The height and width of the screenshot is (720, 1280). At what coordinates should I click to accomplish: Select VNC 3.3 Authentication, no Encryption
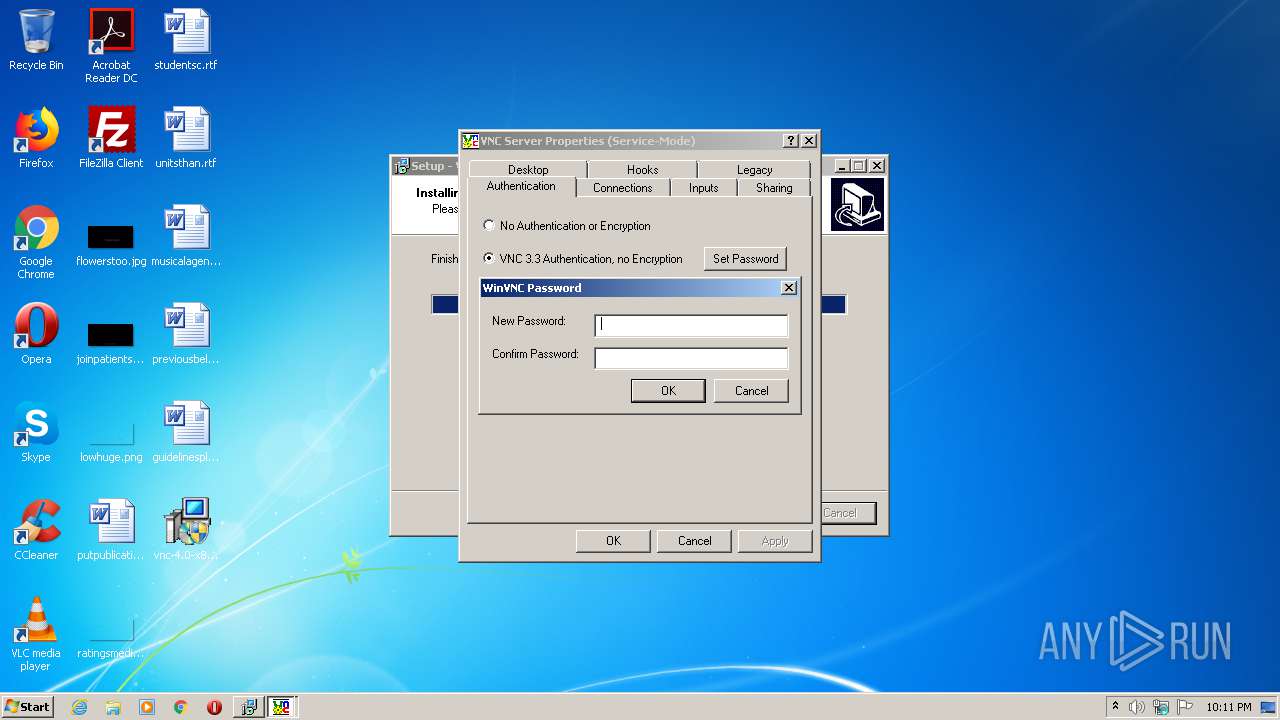tap(583, 259)
